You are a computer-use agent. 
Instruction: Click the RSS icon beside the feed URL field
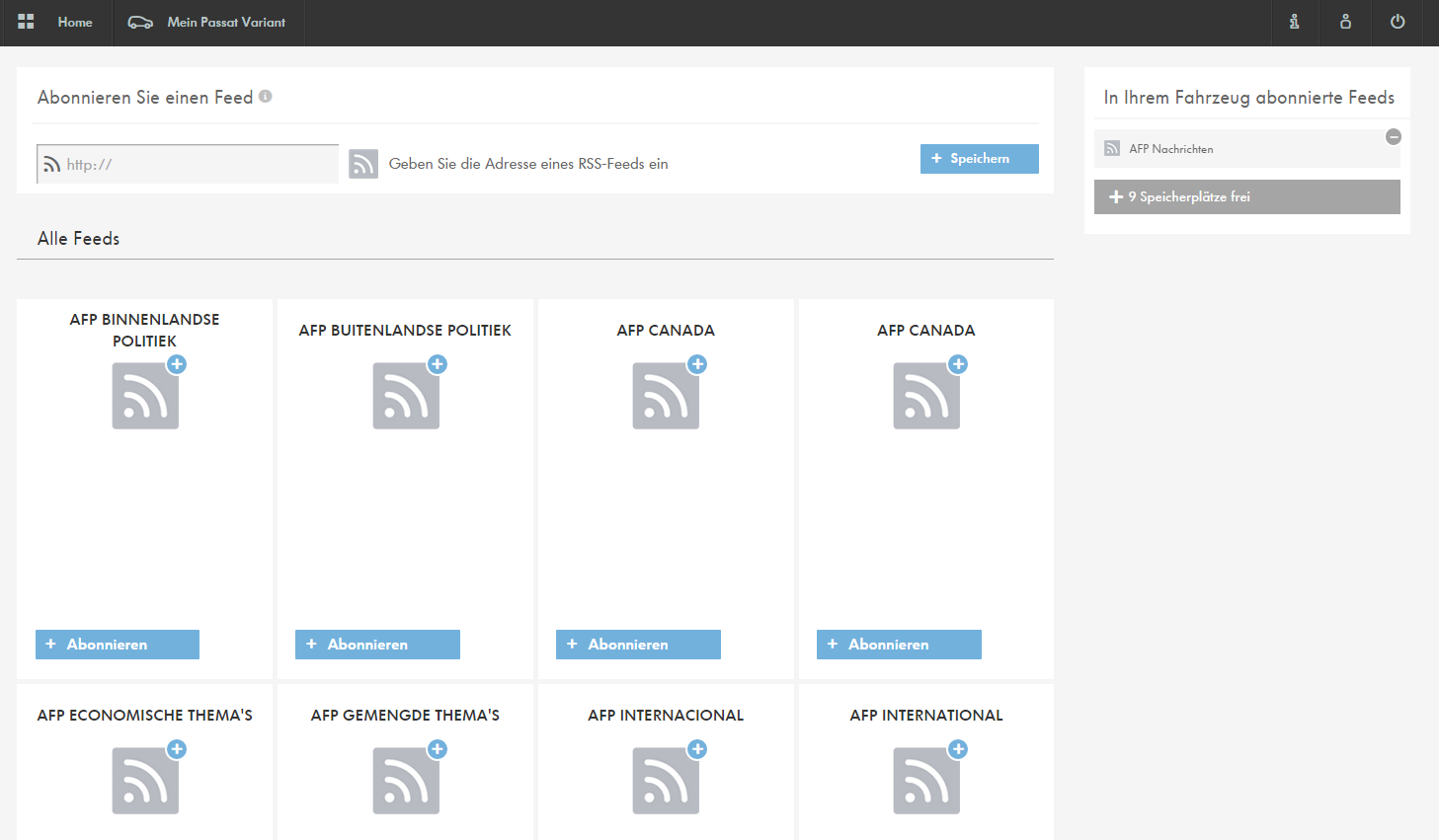pos(363,164)
